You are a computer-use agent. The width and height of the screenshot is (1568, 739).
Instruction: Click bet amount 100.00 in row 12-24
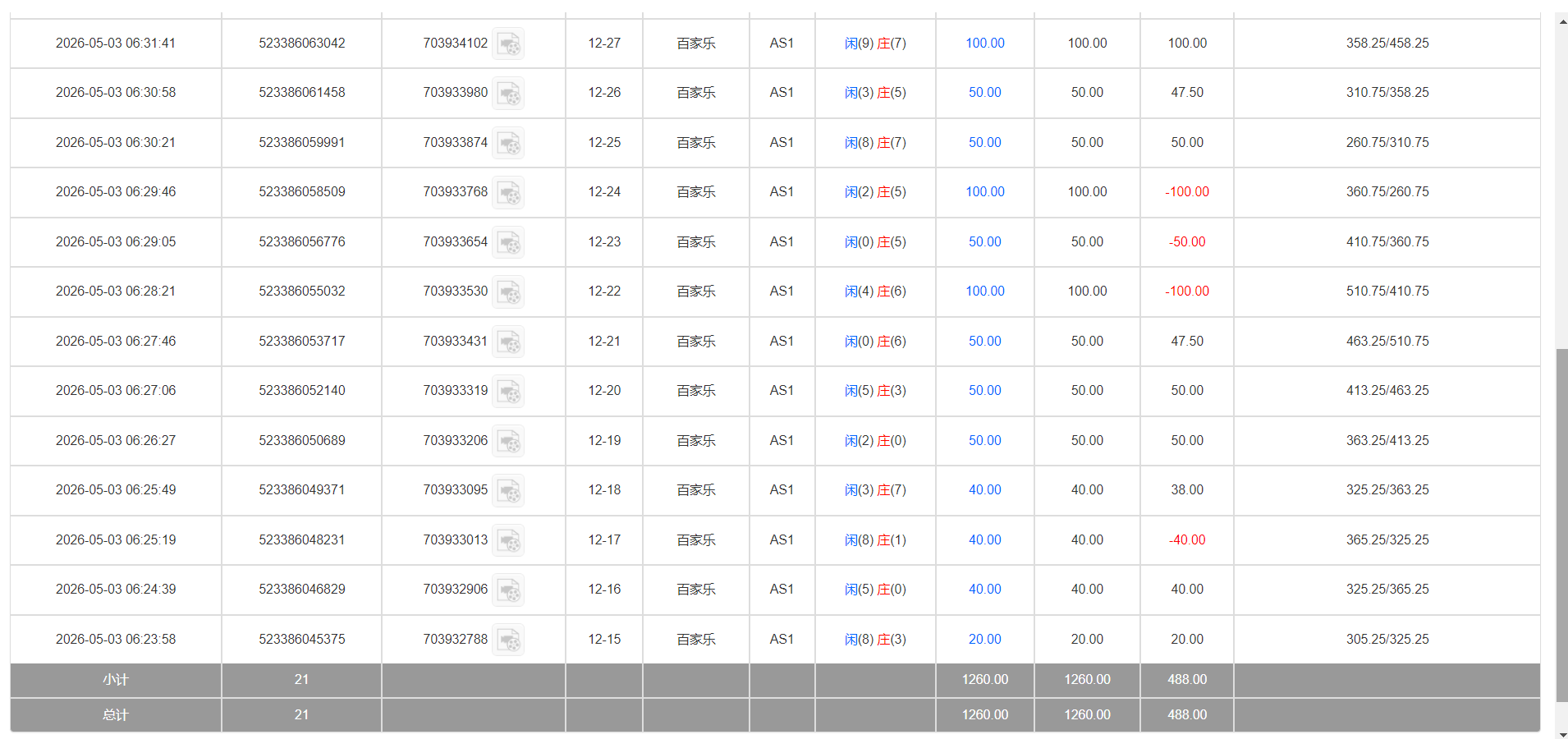coord(984,191)
